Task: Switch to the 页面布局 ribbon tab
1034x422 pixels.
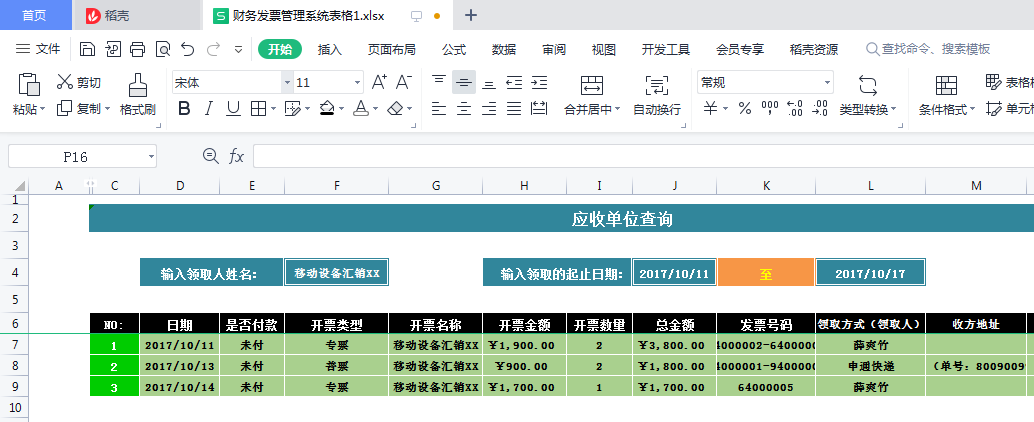Action: coord(392,49)
